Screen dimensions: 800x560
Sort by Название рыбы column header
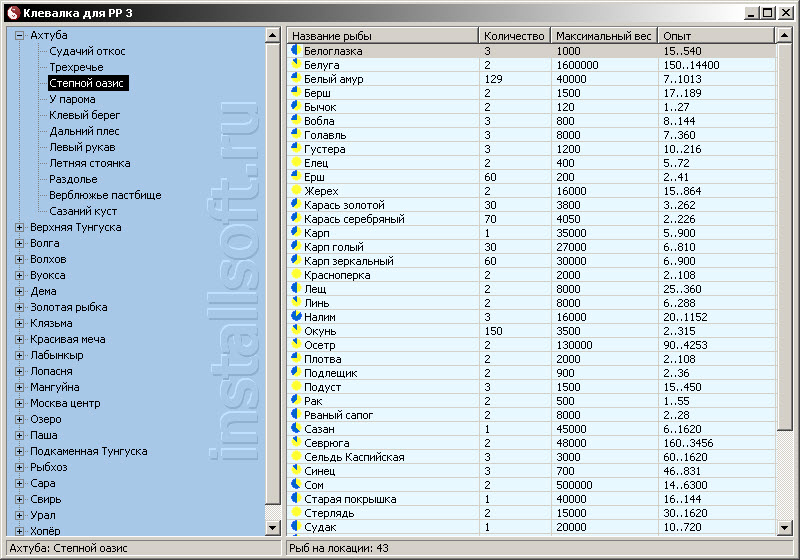point(383,35)
